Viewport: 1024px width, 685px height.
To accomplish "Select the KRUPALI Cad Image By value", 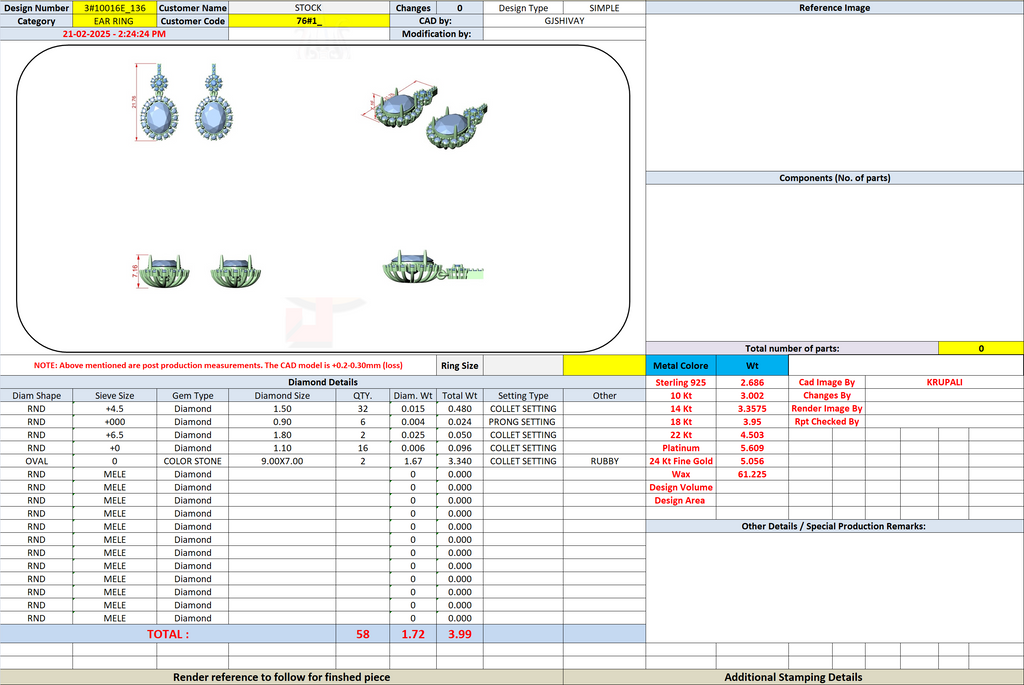I will 944,383.
